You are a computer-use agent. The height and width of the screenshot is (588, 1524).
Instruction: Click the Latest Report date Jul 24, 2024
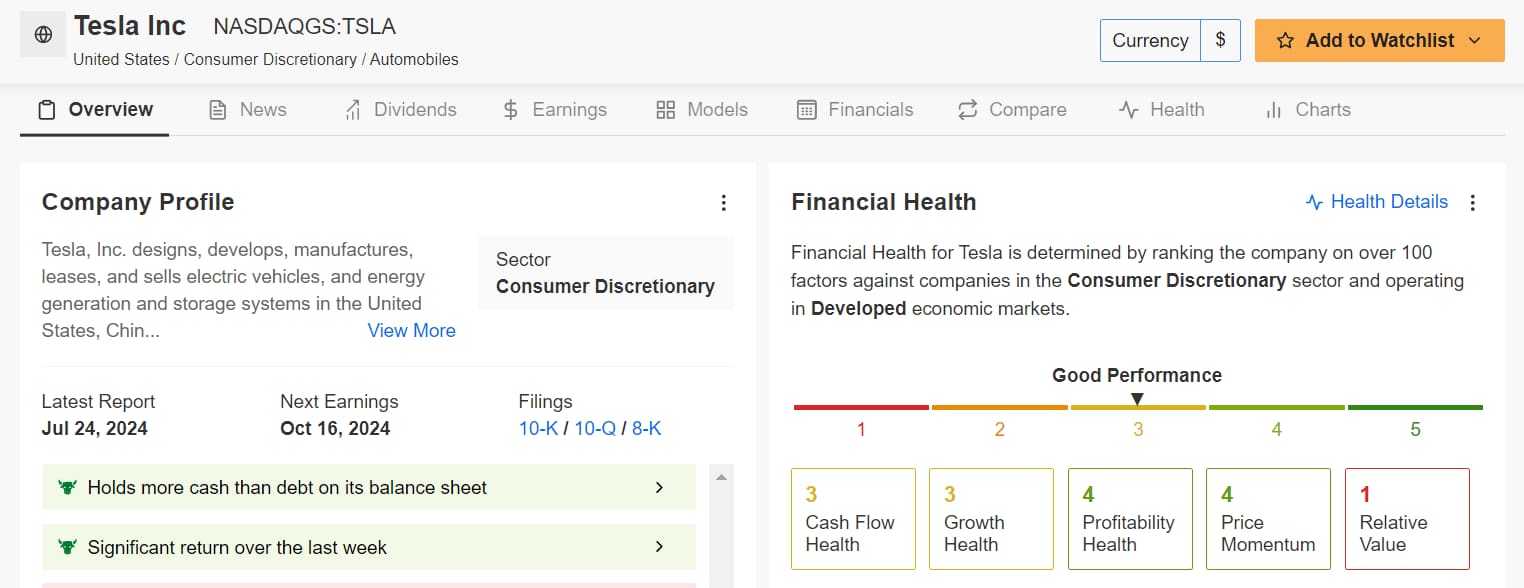(95, 429)
